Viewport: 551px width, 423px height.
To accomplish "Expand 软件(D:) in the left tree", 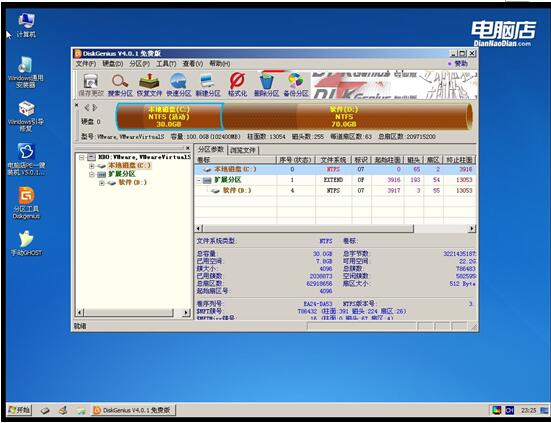I will [x=102, y=183].
